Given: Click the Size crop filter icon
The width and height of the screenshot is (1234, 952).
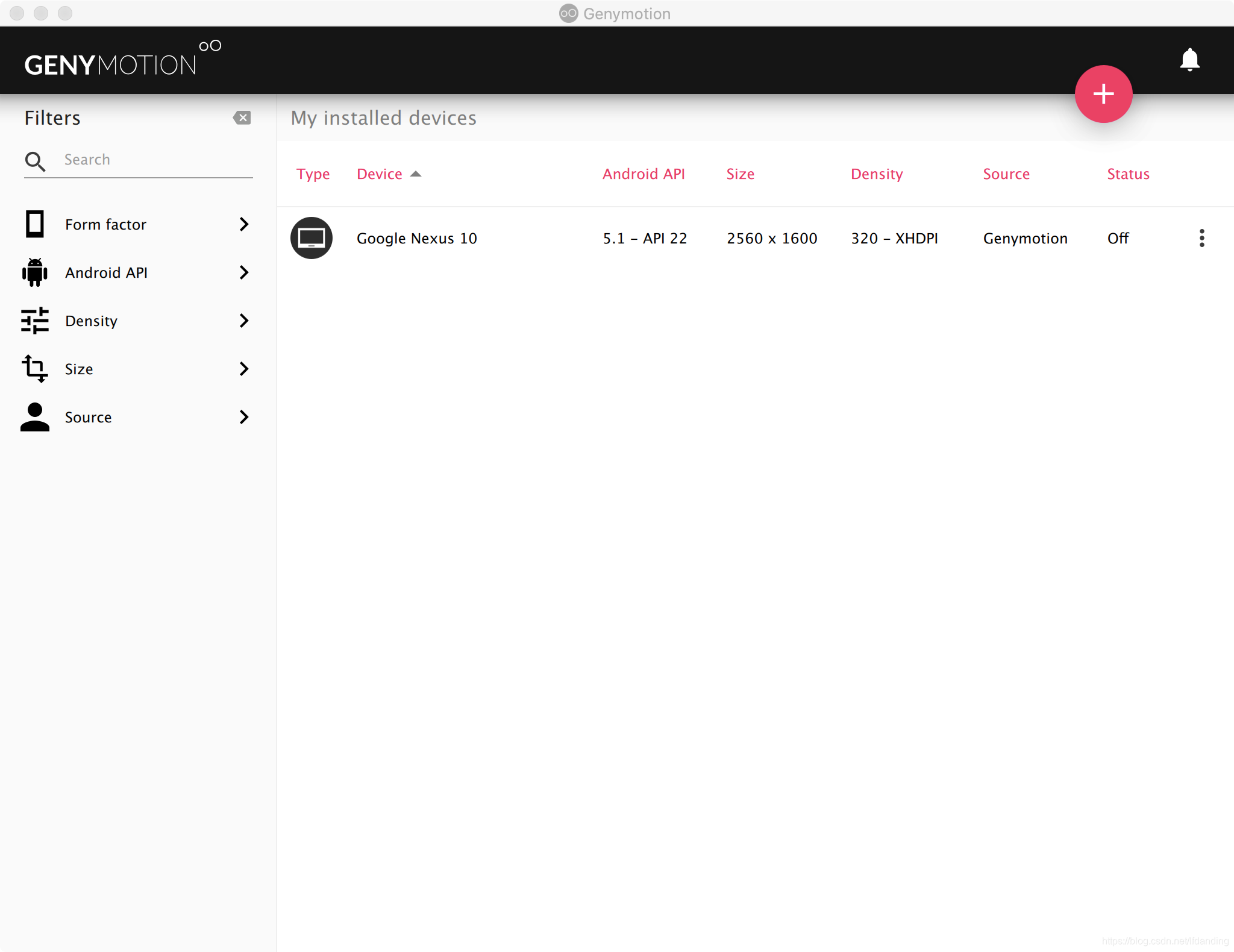Looking at the screenshot, I should (34, 369).
